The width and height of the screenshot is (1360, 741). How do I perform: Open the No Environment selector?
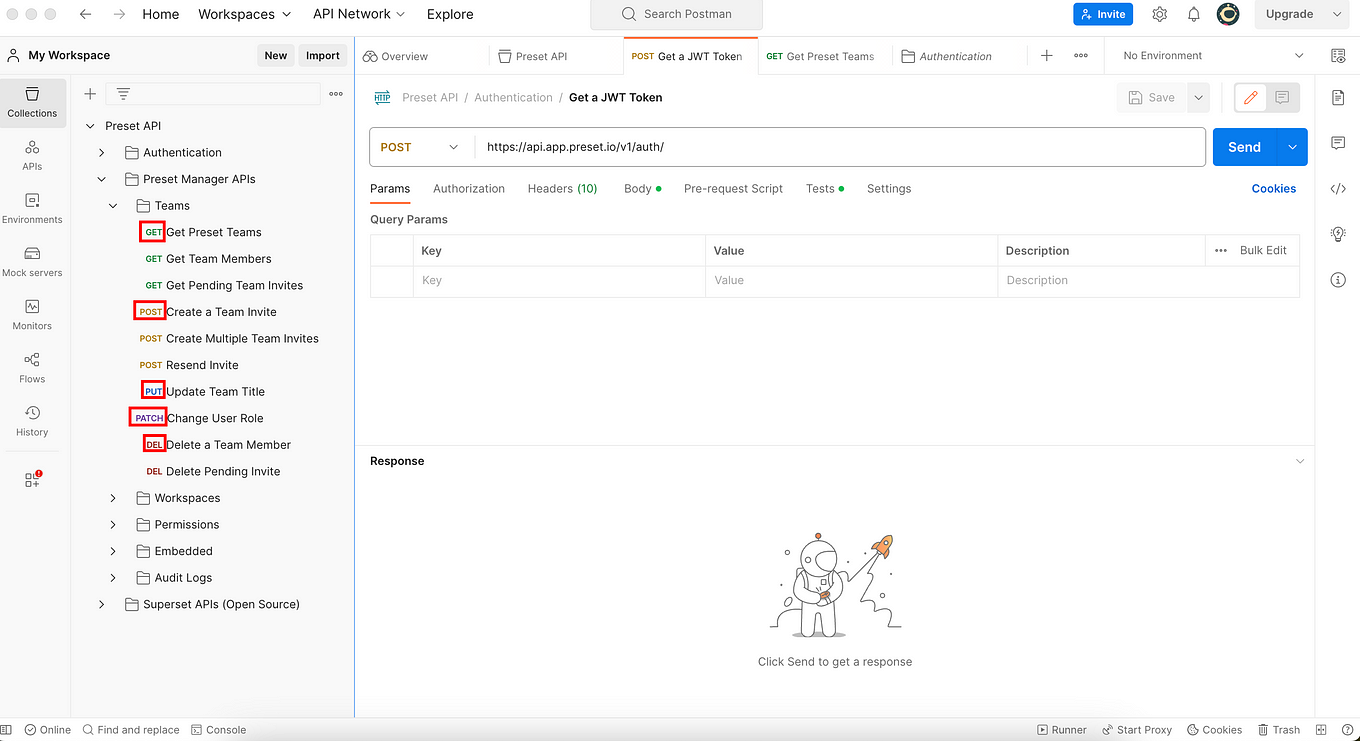click(1213, 56)
